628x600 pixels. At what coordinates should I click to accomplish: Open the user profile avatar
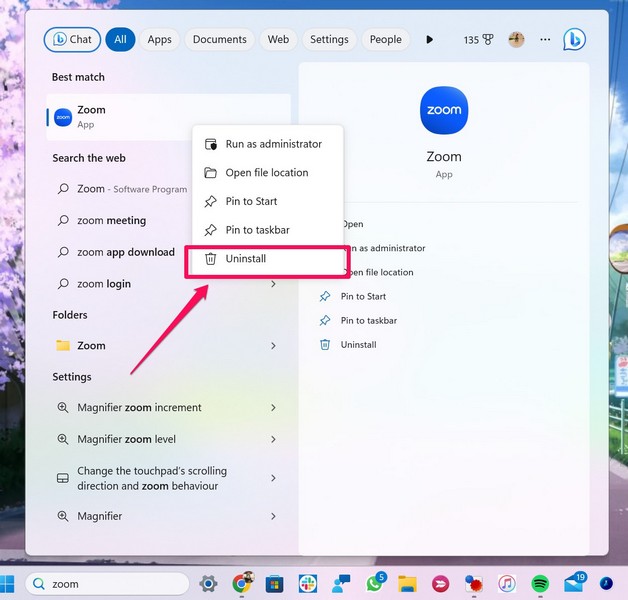point(516,40)
